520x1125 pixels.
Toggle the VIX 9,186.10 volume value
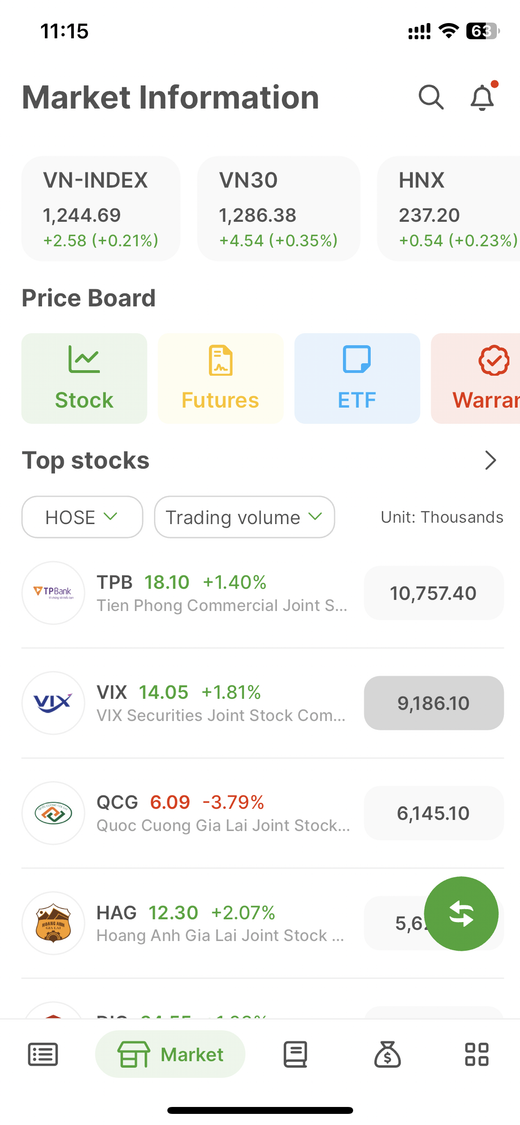pyautogui.click(x=434, y=703)
